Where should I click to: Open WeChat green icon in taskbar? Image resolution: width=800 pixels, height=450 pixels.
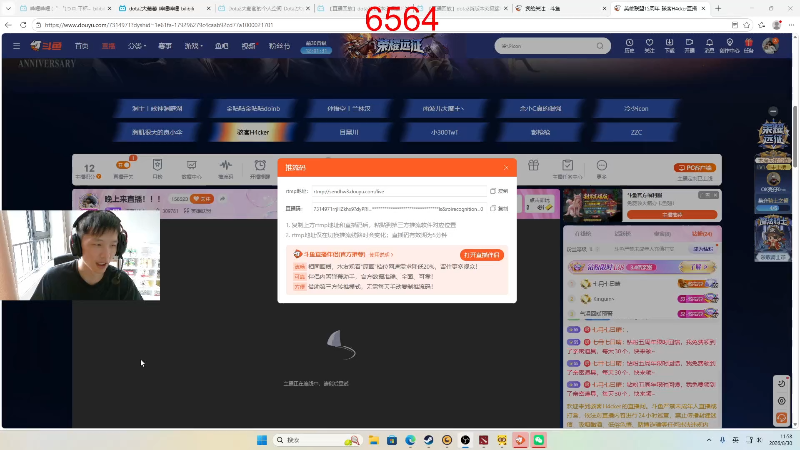(x=539, y=440)
